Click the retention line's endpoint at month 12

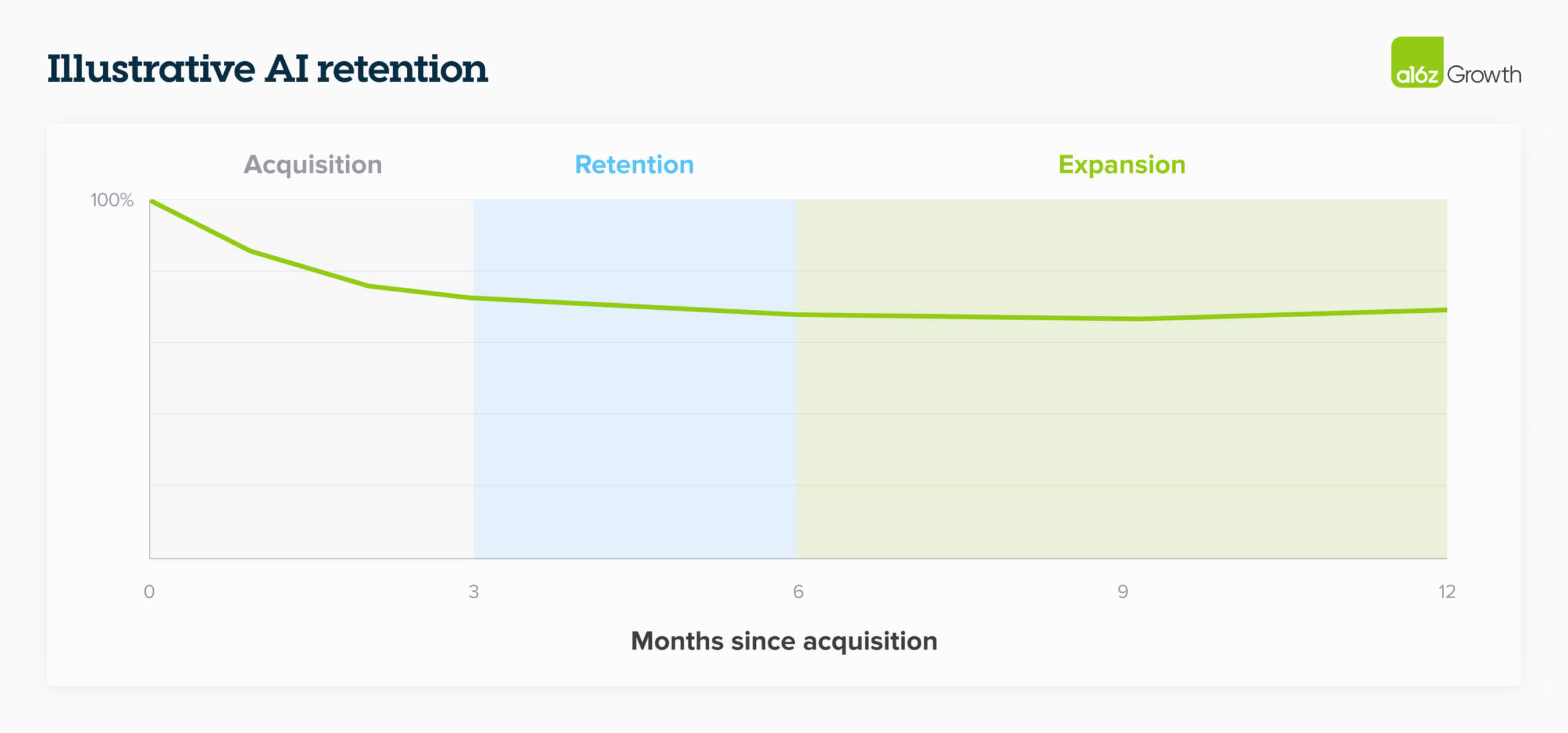(x=1445, y=310)
